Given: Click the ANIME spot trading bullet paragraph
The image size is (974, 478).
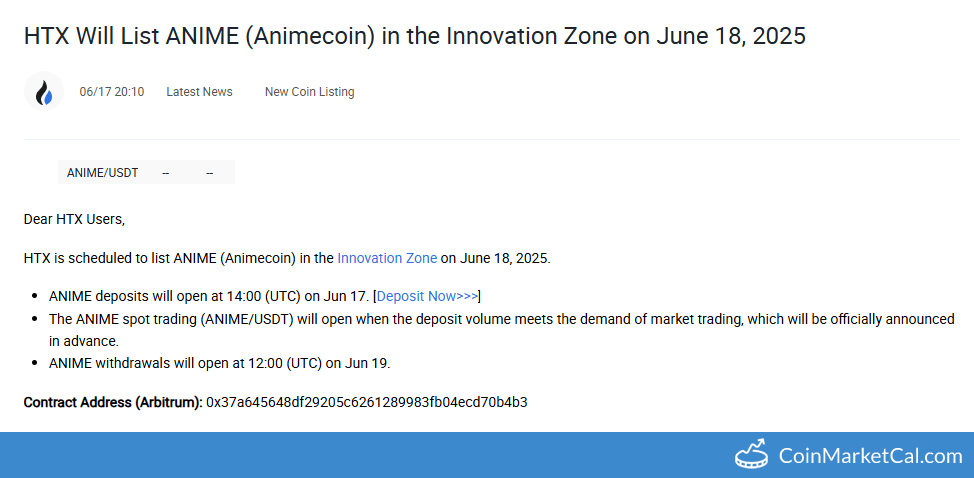Looking at the screenshot, I should (x=500, y=320).
